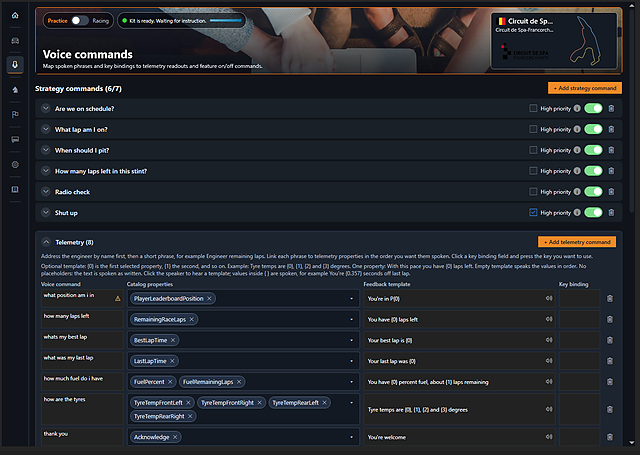This screenshot has width=640, height=455.
Task: Expand the 'What lap am I on?' command
Action: tap(46, 129)
